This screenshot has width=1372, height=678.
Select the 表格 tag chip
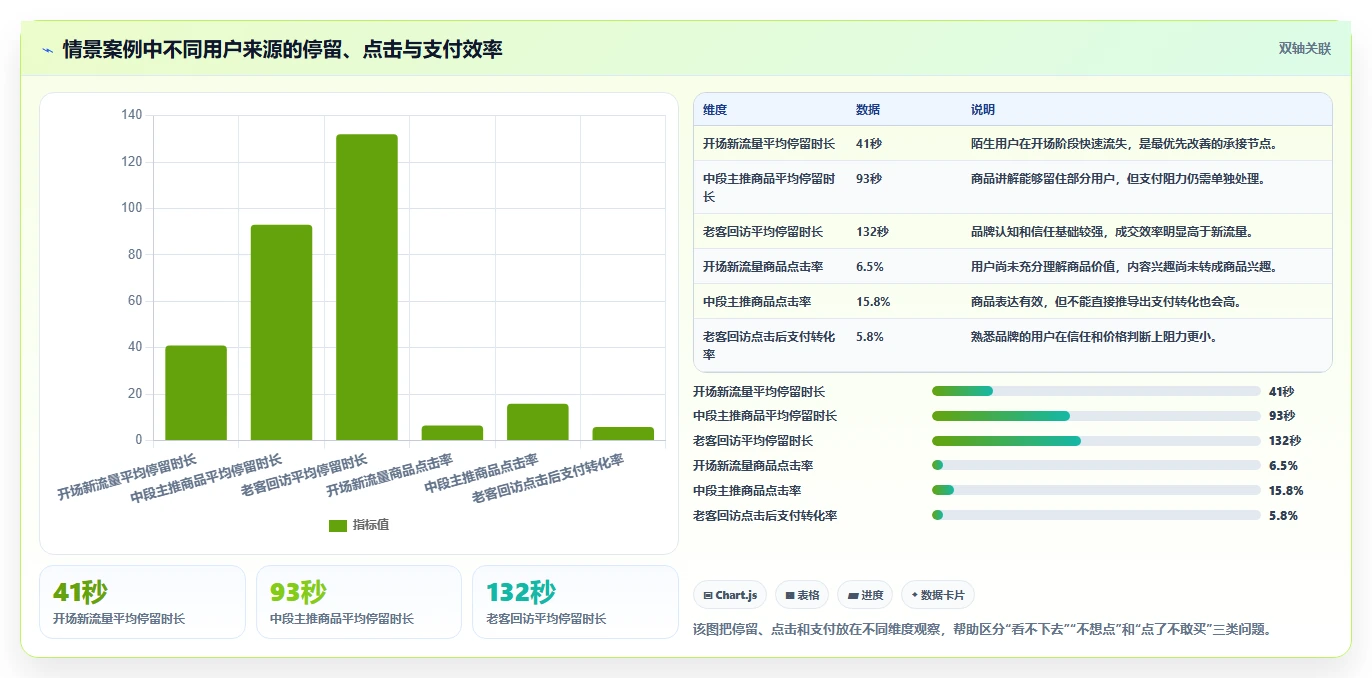pyautogui.click(x=802, y=595)
